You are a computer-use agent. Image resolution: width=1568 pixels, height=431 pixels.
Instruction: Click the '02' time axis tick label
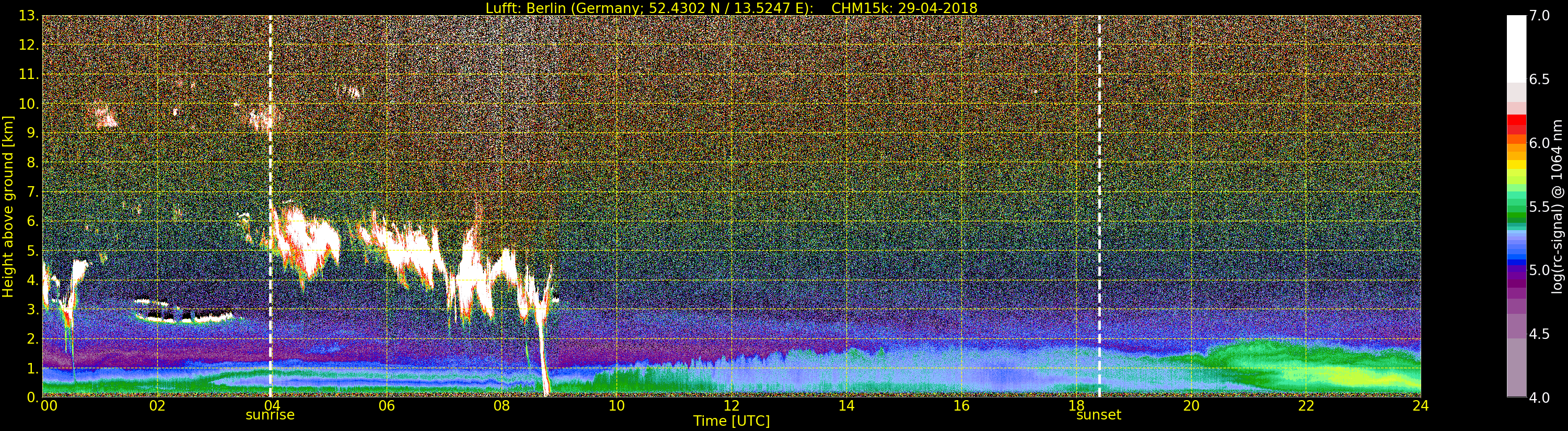click(157, 405)
